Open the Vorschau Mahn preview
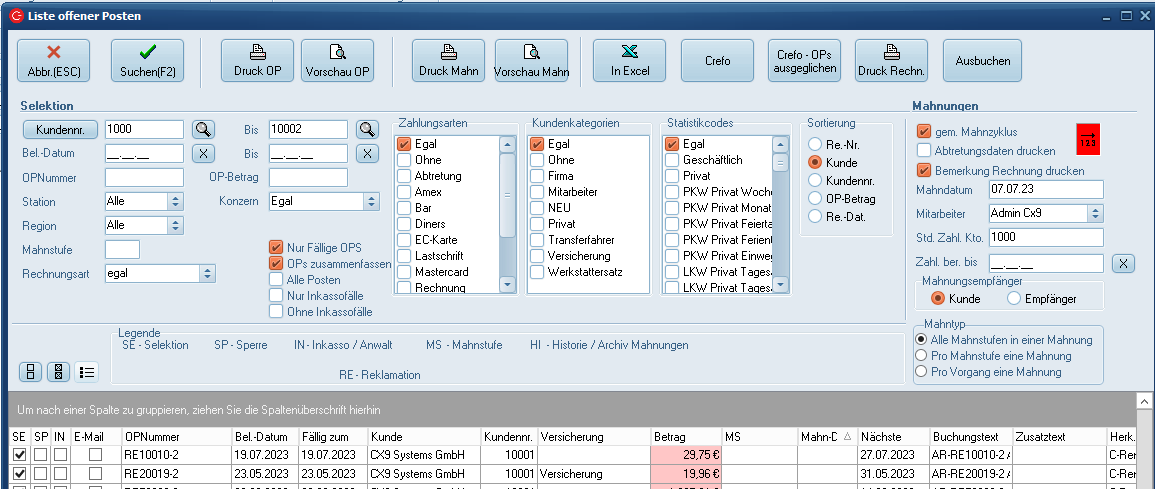Image resolution: width=1155 pixels, height=489 pixels. 531,61
